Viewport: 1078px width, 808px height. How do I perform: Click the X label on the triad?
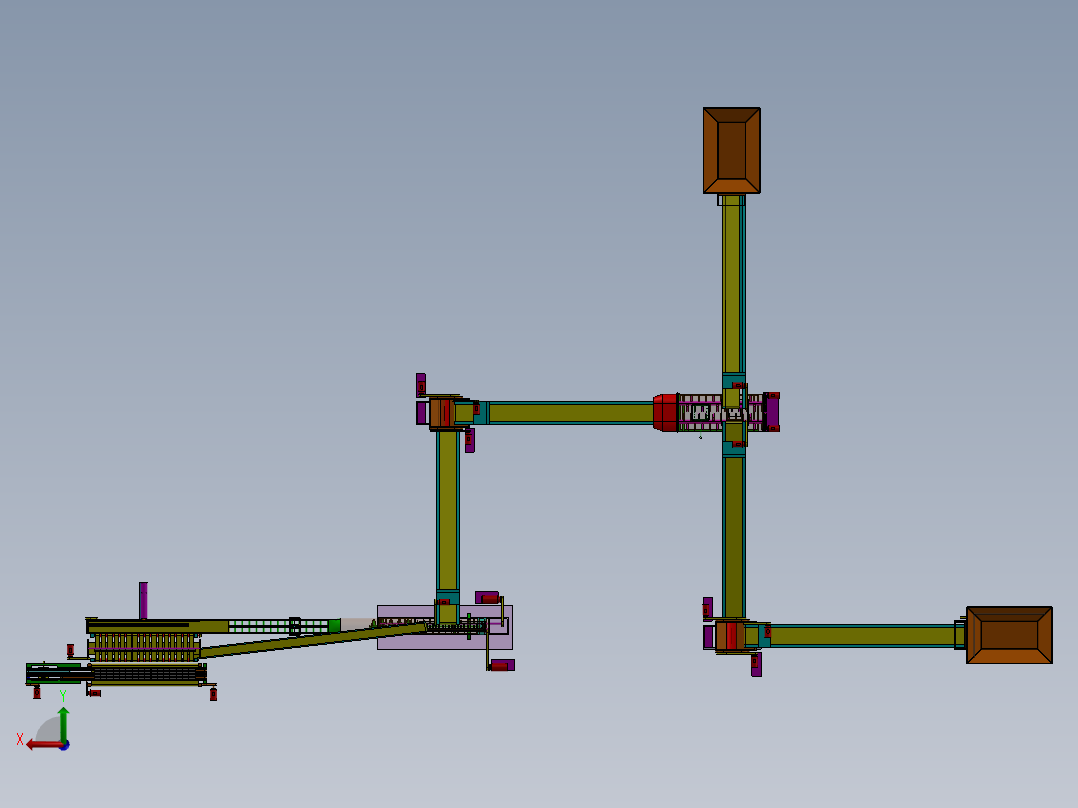coord(20,739)
